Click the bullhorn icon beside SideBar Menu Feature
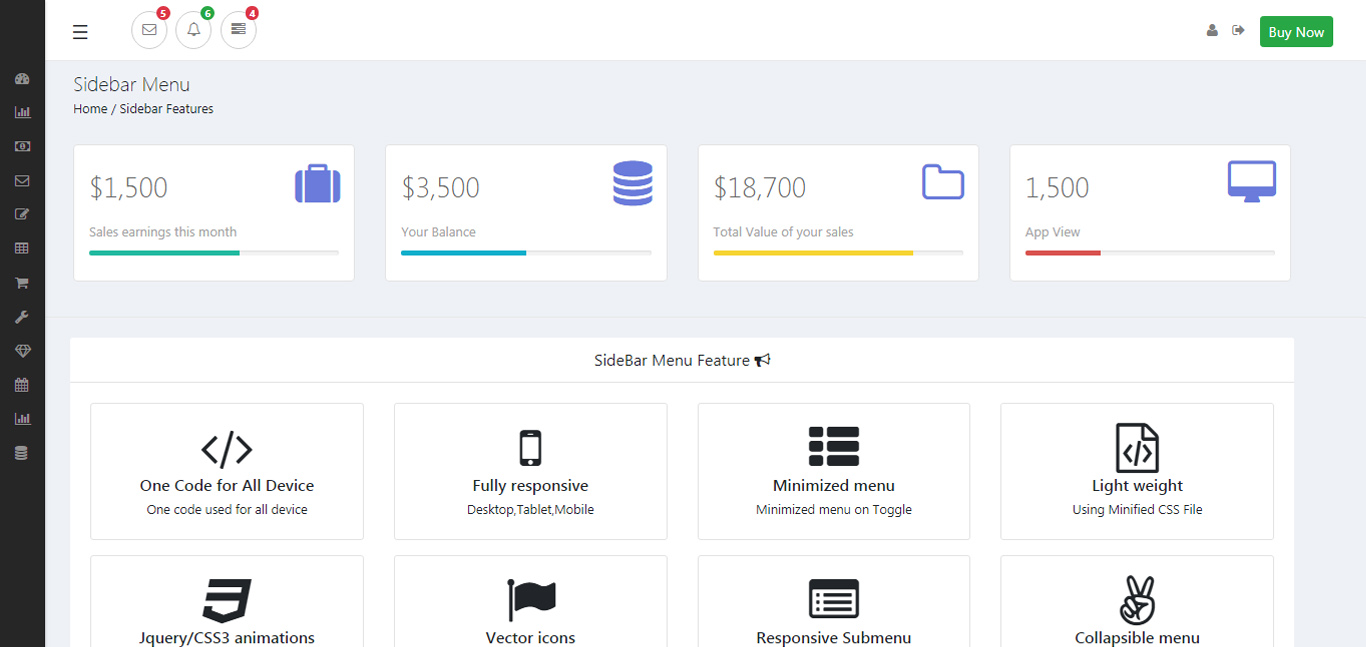This screenshot has width=1366, height=647. click(763, 361)
